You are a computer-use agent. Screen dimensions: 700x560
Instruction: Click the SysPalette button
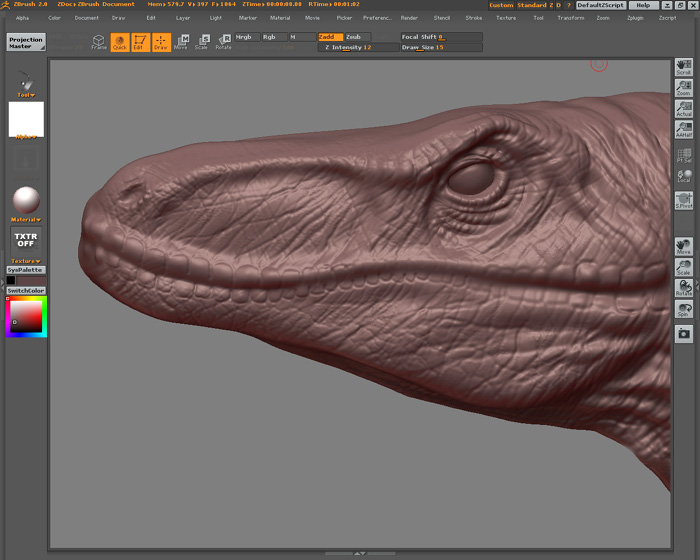tap(26, 270)
